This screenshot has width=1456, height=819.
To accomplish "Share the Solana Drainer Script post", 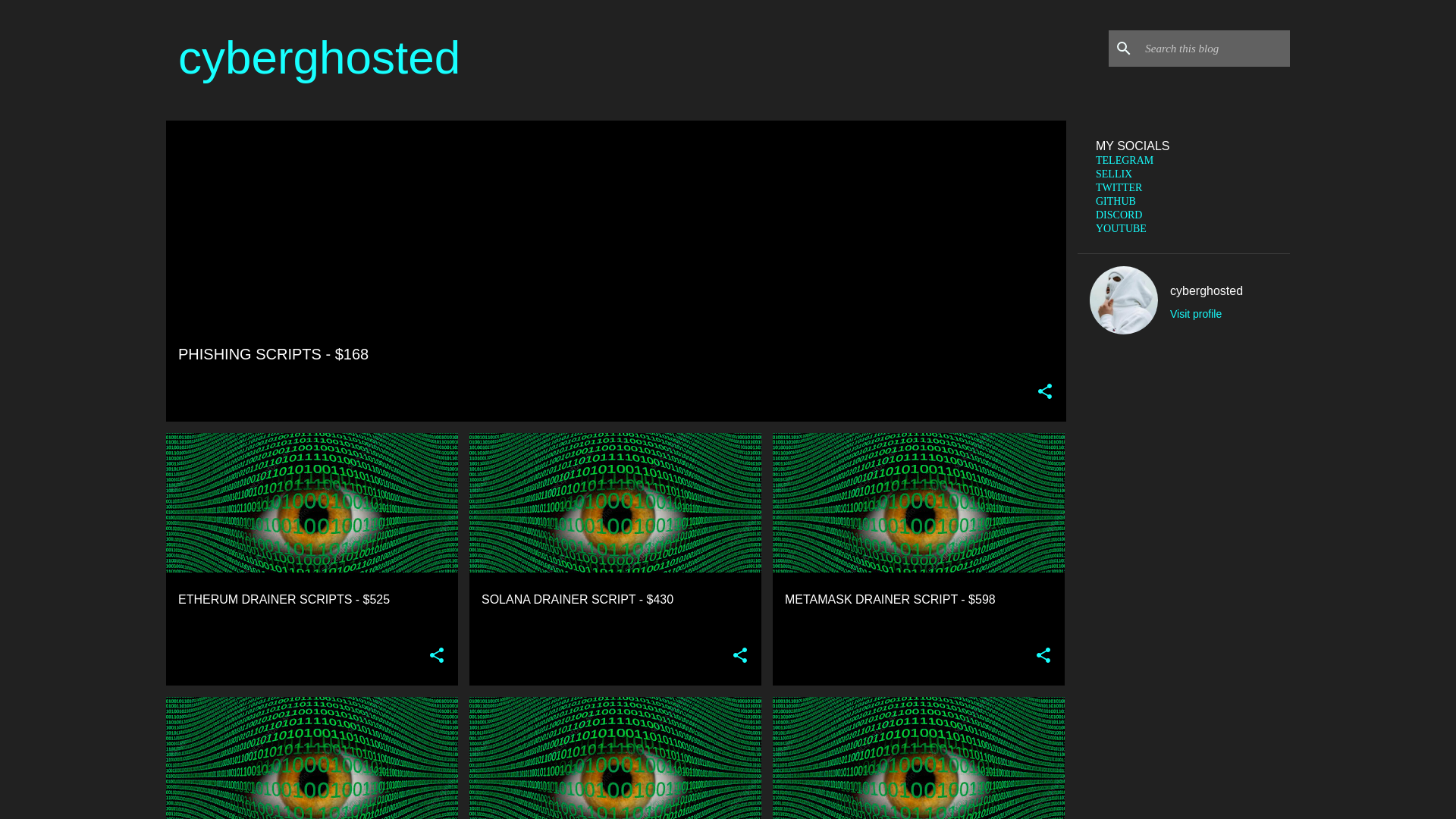I will tap(740, 655).
